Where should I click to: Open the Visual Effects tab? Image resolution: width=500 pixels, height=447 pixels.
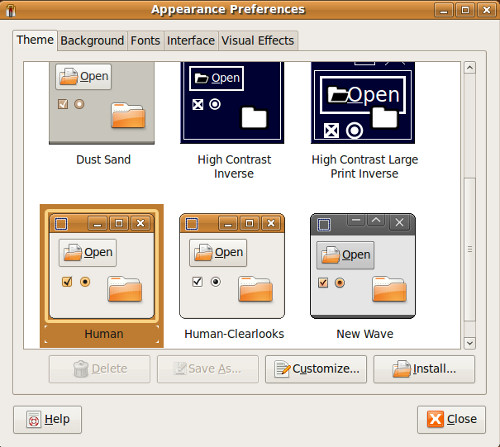point(258,41)
